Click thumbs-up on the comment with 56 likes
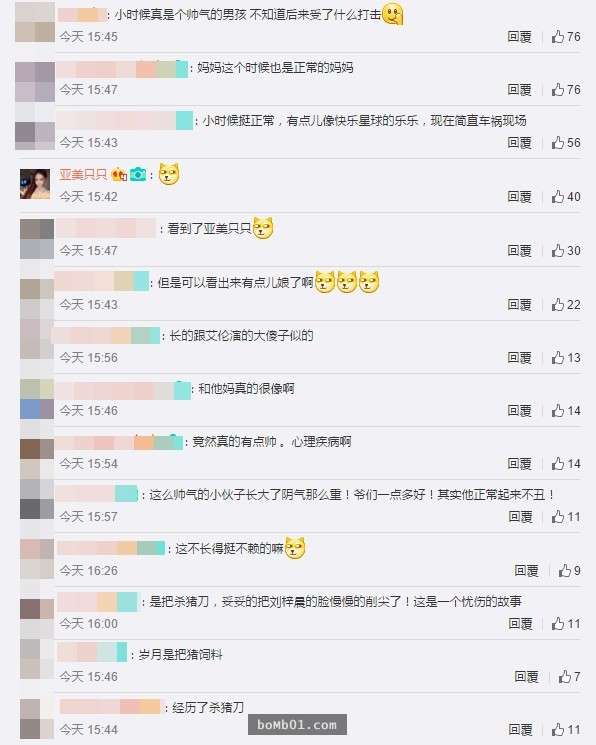This screenshot has width=596, height=745. point(566,143)
